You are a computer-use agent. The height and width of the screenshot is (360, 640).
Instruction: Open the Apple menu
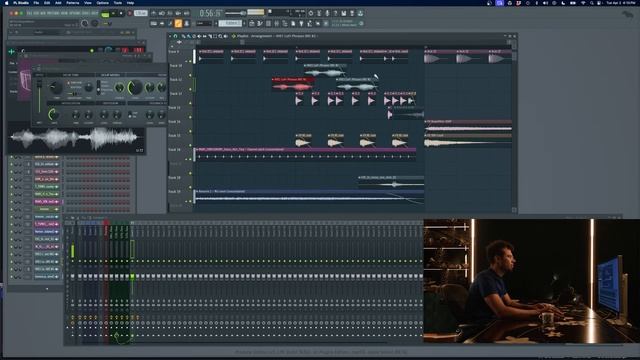6,3
